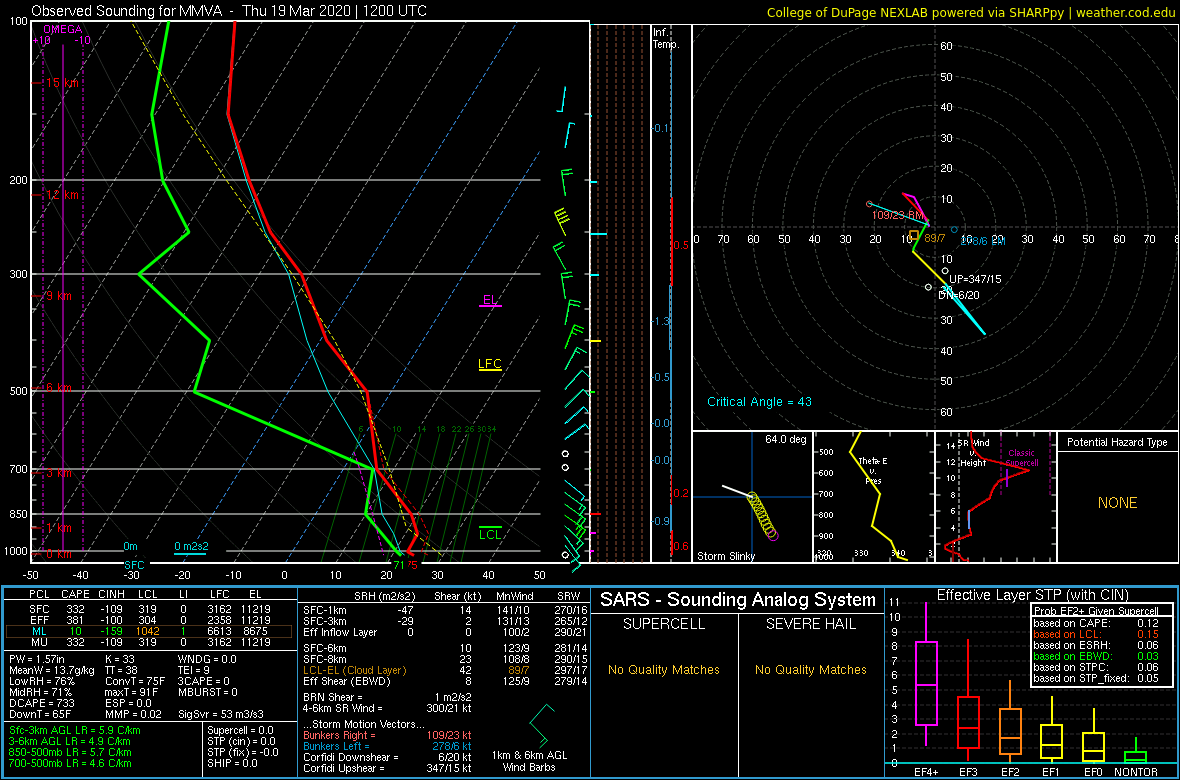
Task: Click the Storm Slinky circle stack
Action: point(762,516)
